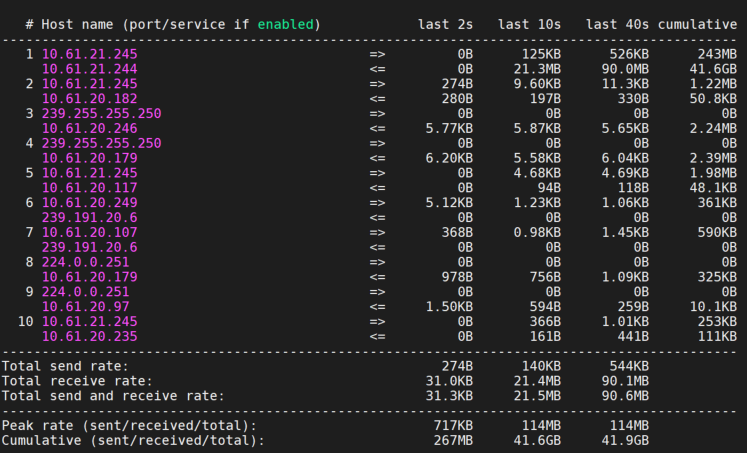Click host 10.61.20.117

(90, 188)
